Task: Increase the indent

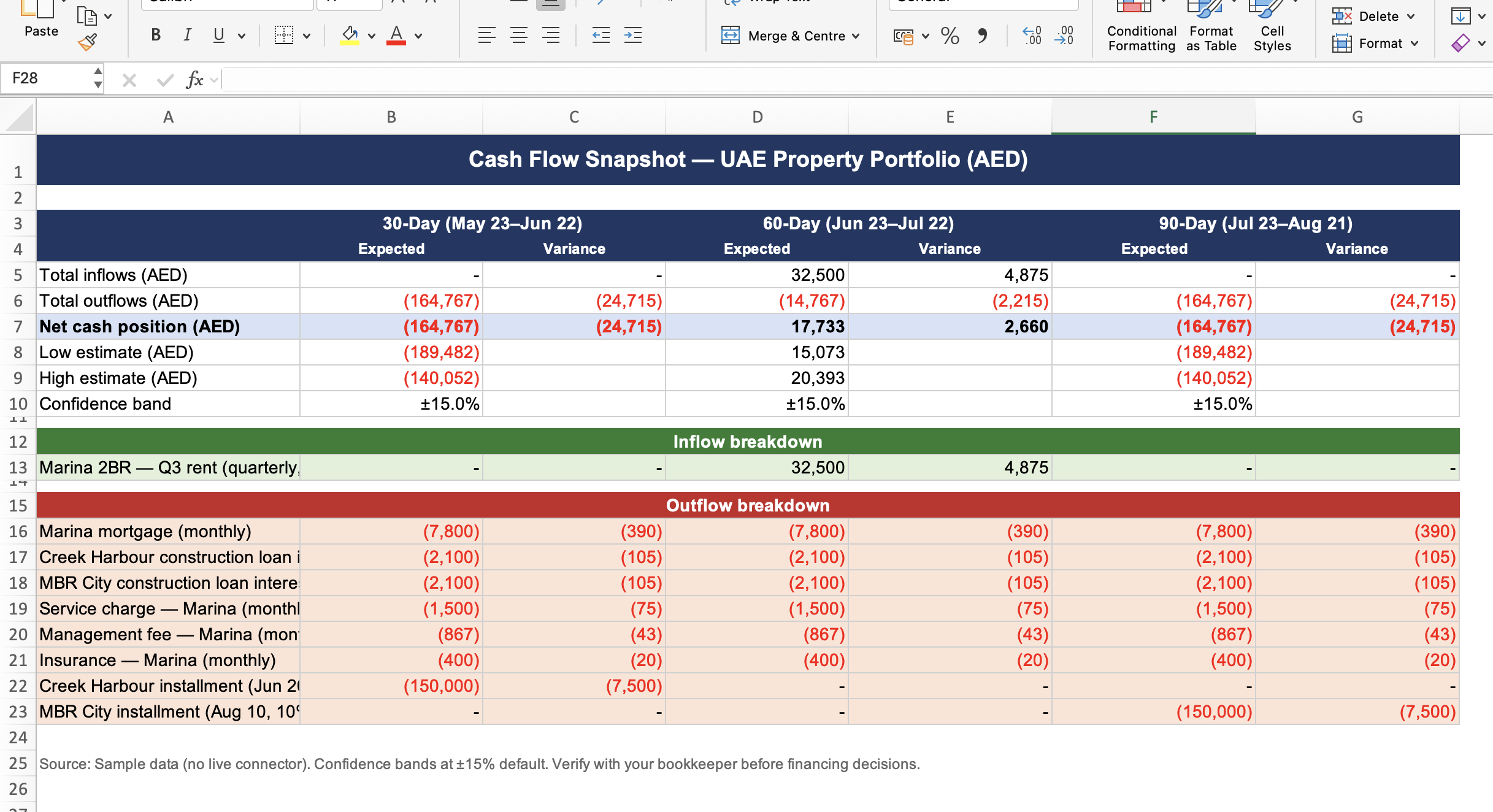Action: [x=632, y=36]
